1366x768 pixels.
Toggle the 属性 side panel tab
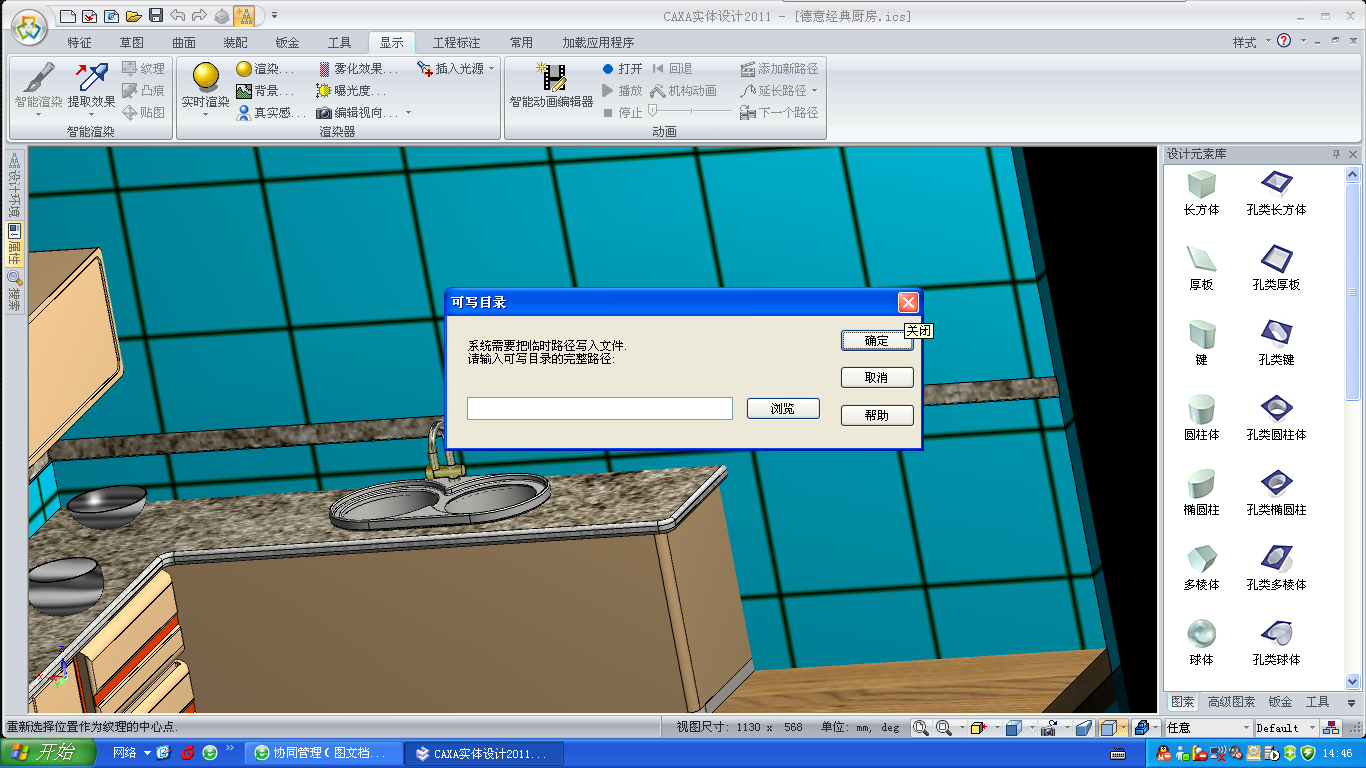[14, 245]
